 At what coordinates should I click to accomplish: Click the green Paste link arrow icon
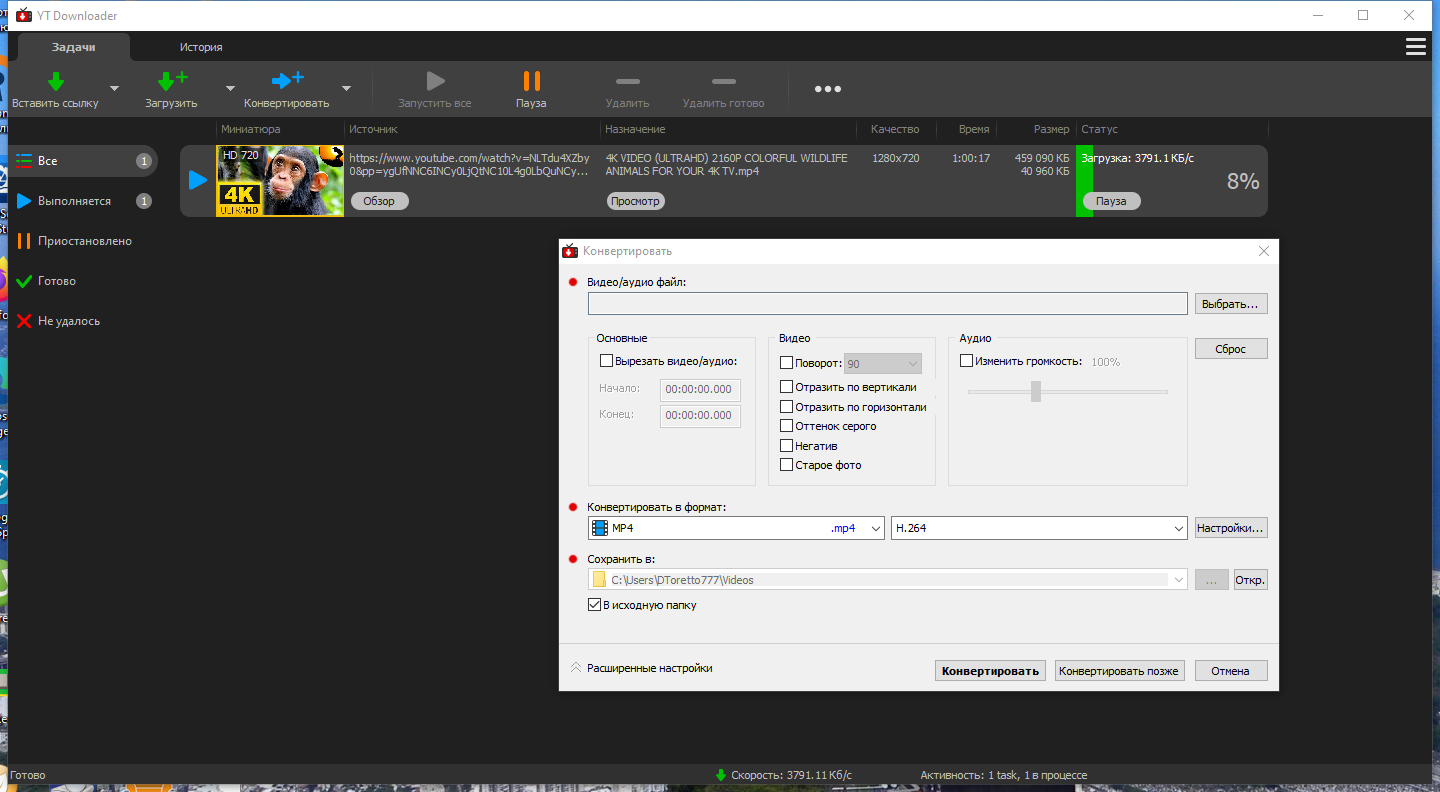(x=56, y=81)
